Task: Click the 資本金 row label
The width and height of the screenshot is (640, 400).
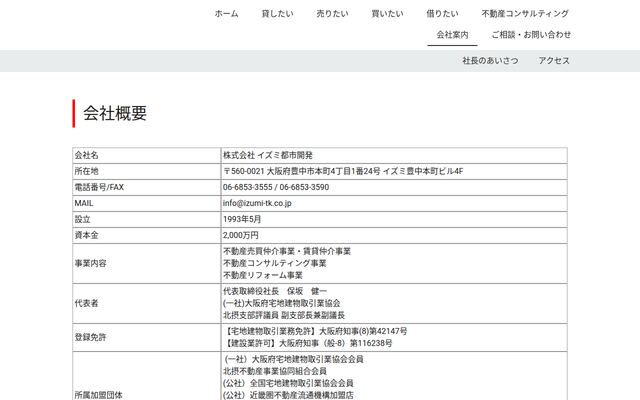Action: [87, 235]
